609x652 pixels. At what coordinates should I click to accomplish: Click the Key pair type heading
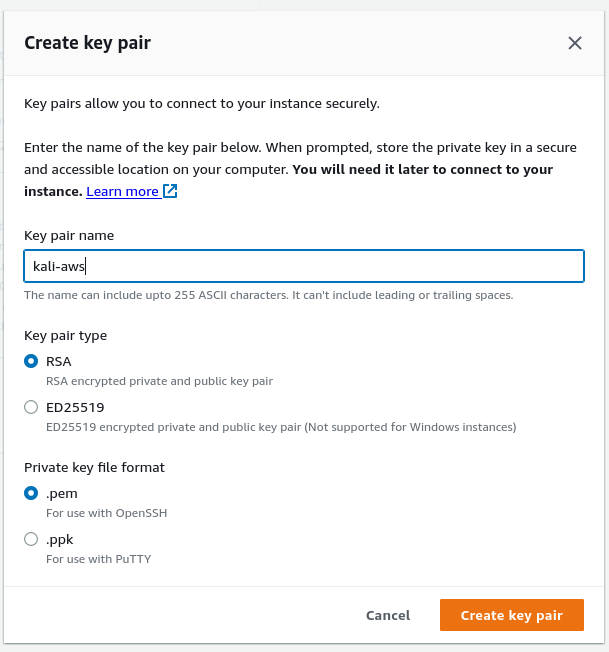click(65, 335)
